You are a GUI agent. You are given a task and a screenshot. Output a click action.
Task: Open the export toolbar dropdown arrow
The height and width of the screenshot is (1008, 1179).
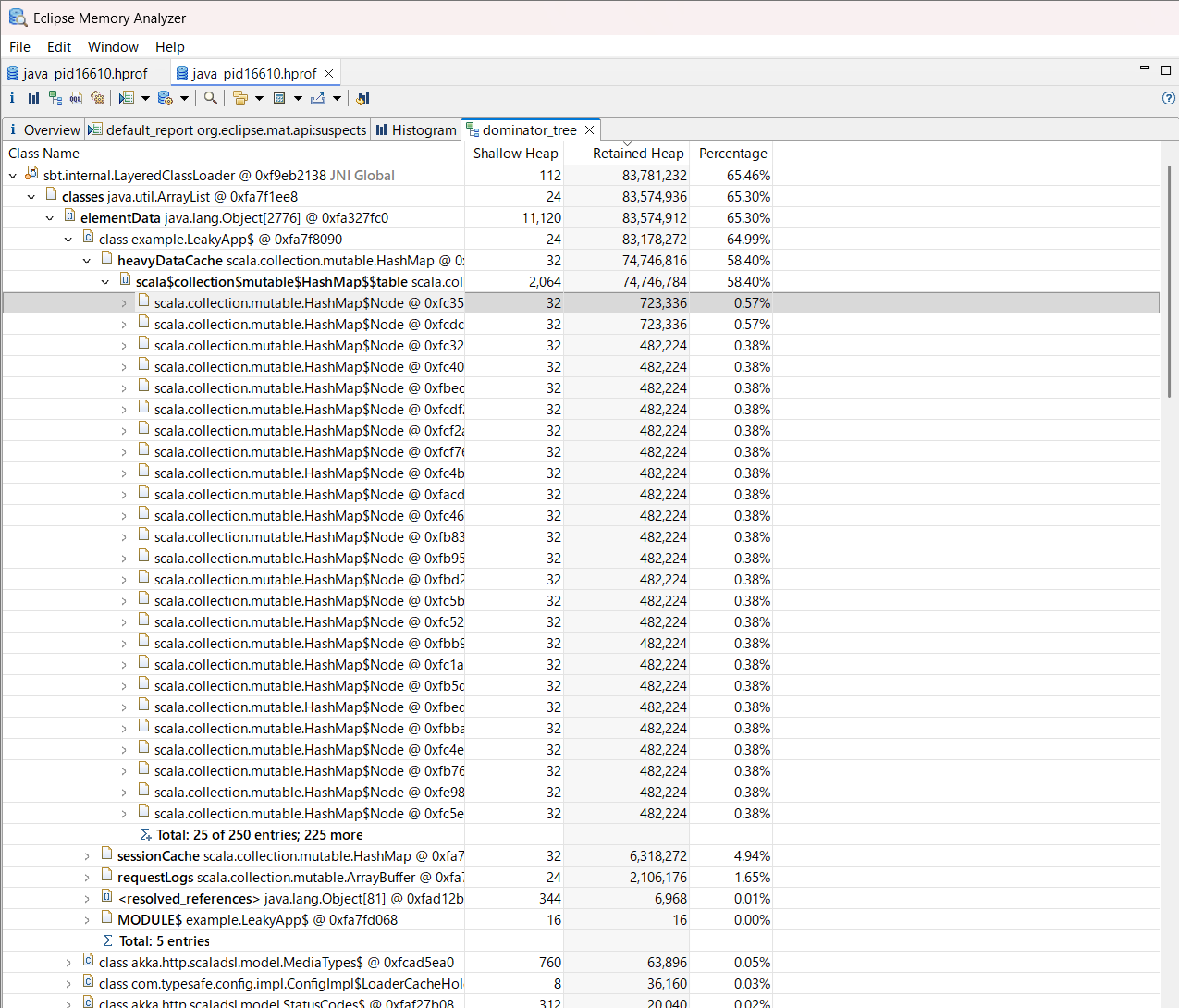click(x=337, y=98)
